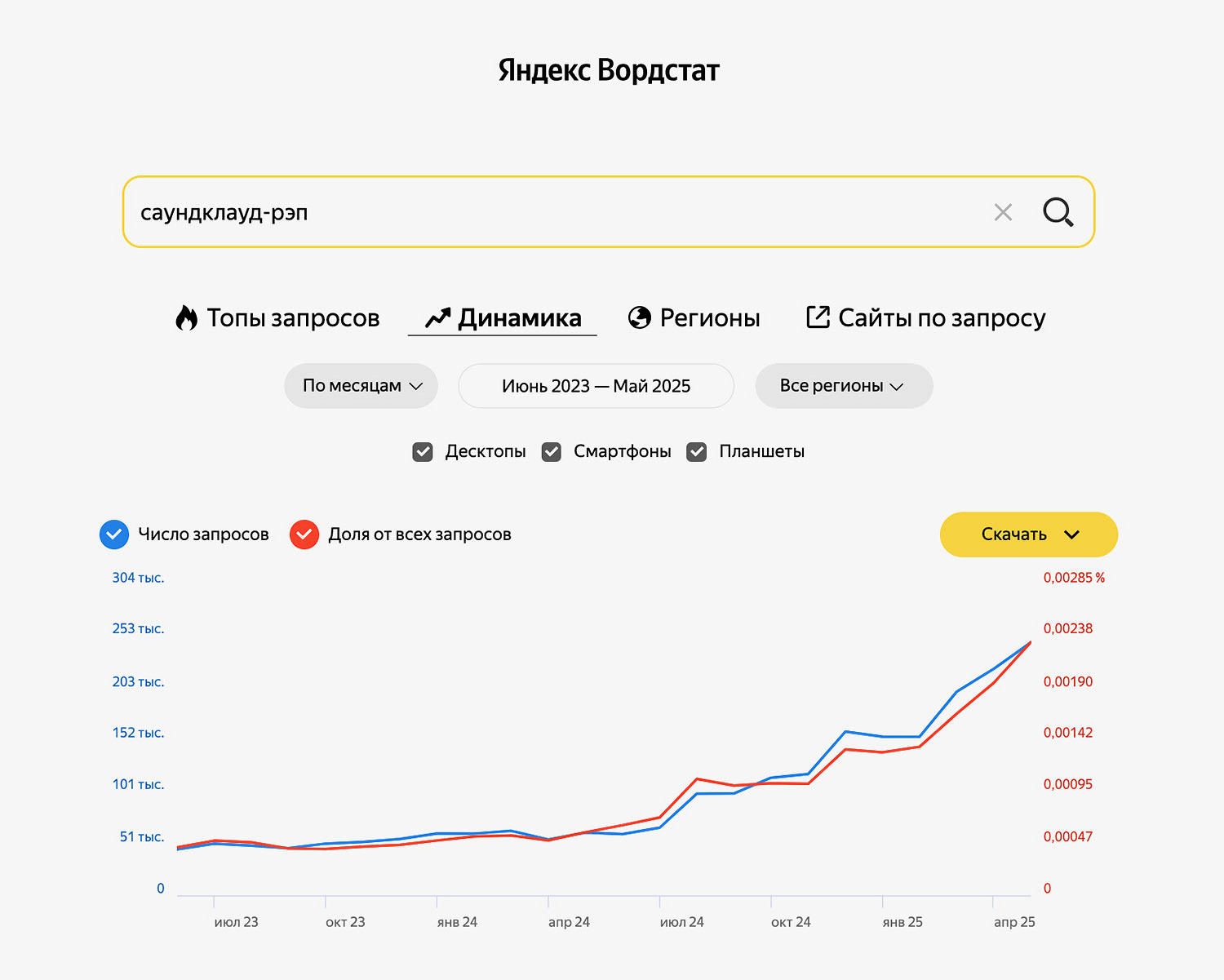Click the Яндекс Вордстат logo title

[x=609, y=70]
